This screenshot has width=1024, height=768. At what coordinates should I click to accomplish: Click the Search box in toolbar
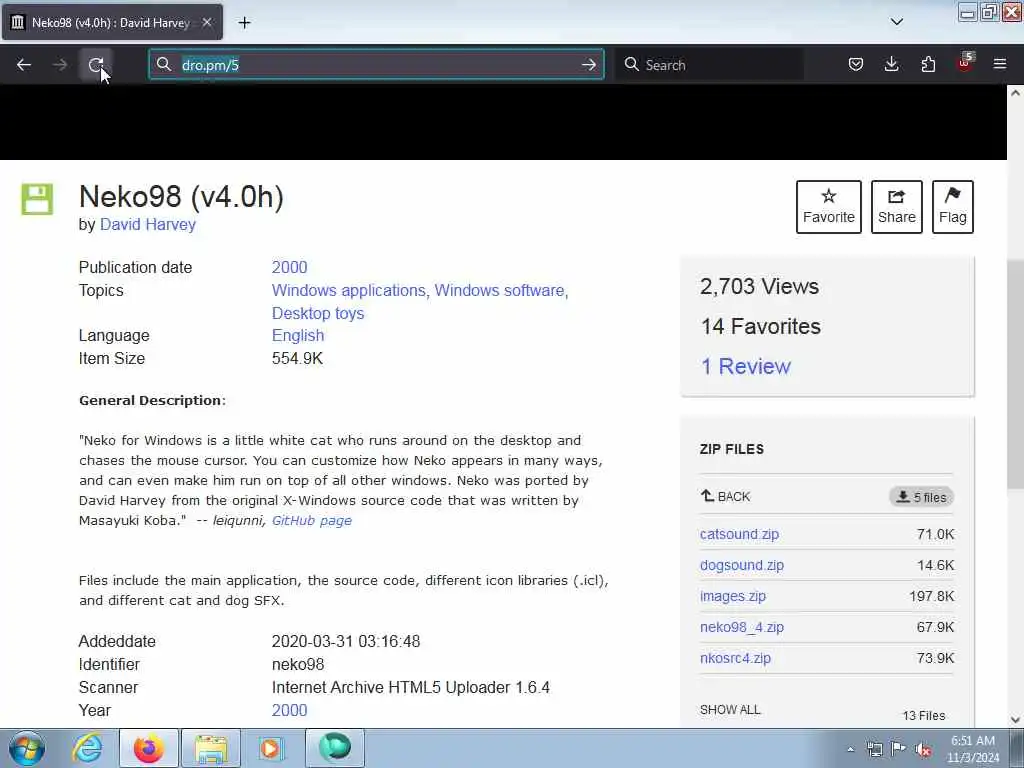(x=709, y=65)
